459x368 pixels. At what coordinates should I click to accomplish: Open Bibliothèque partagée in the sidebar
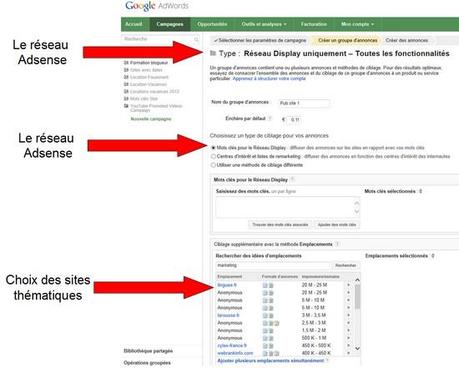click(x=148, y=351)
